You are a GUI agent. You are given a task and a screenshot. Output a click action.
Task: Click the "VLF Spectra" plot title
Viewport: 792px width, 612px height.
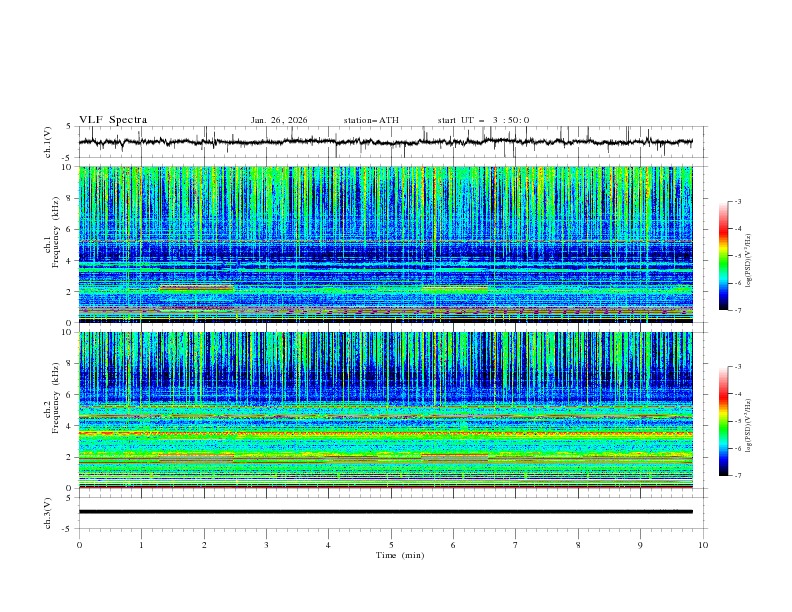(x=113, y=120)
